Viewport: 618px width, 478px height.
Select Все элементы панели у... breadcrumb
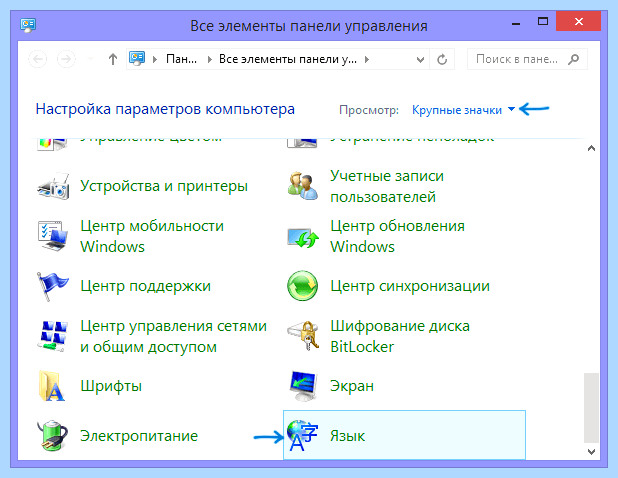click(288, 59)
